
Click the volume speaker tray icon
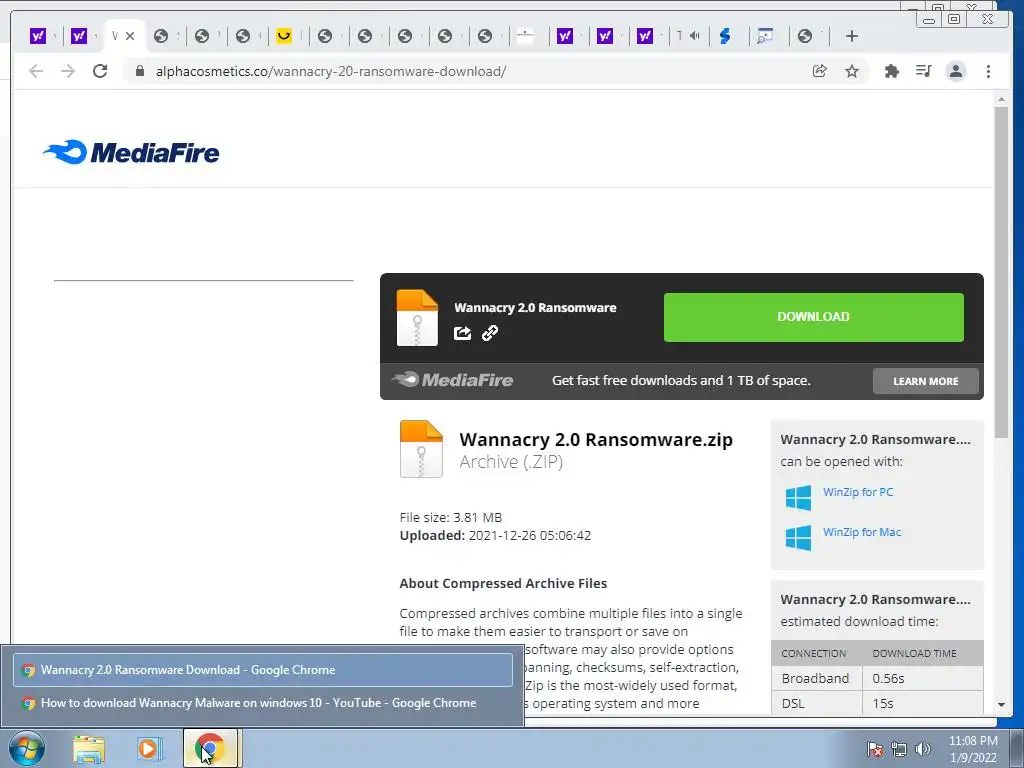point(923,748)
